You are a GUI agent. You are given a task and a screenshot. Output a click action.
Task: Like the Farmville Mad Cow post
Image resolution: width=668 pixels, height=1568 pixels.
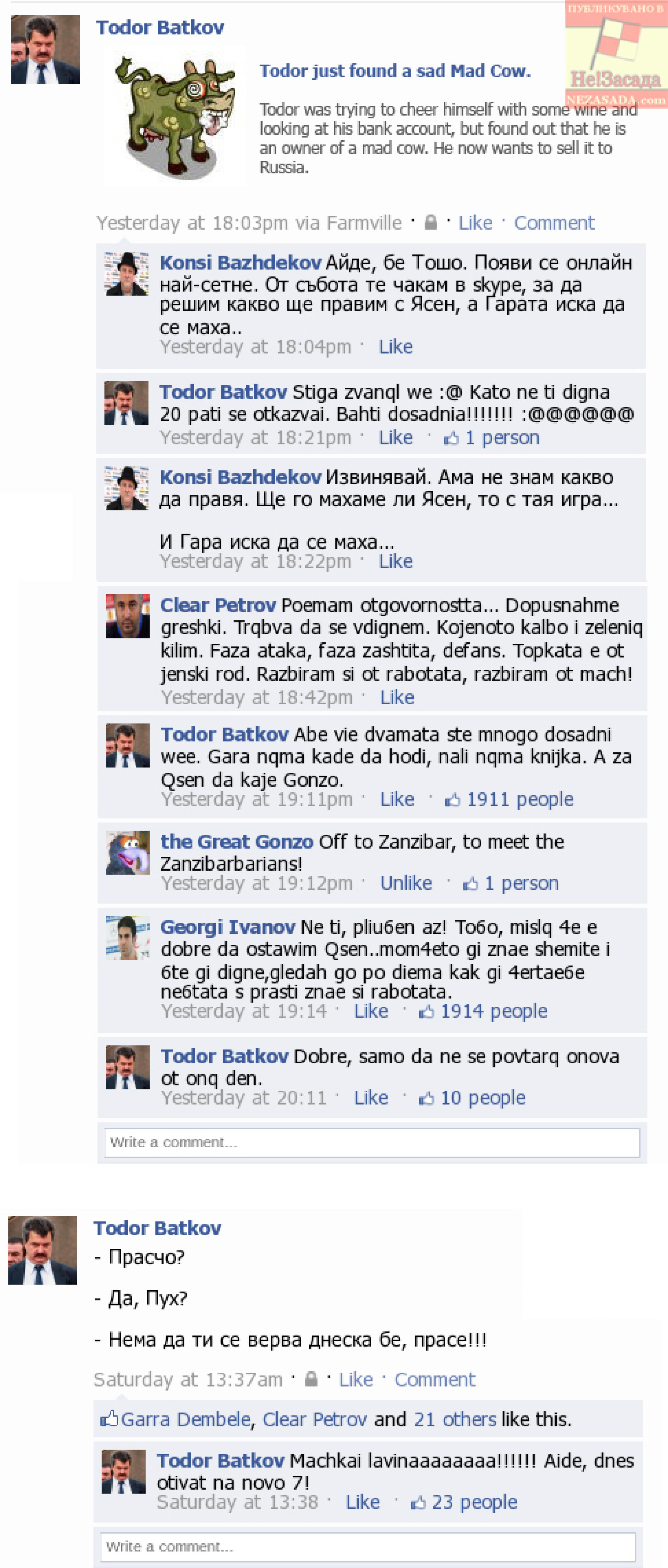pyautogui.click(x=475, y=223)
